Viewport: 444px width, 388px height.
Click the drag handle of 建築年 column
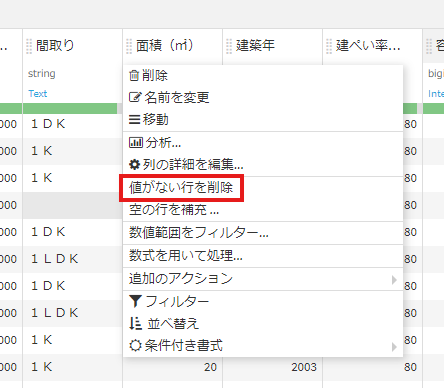point(229,46)
